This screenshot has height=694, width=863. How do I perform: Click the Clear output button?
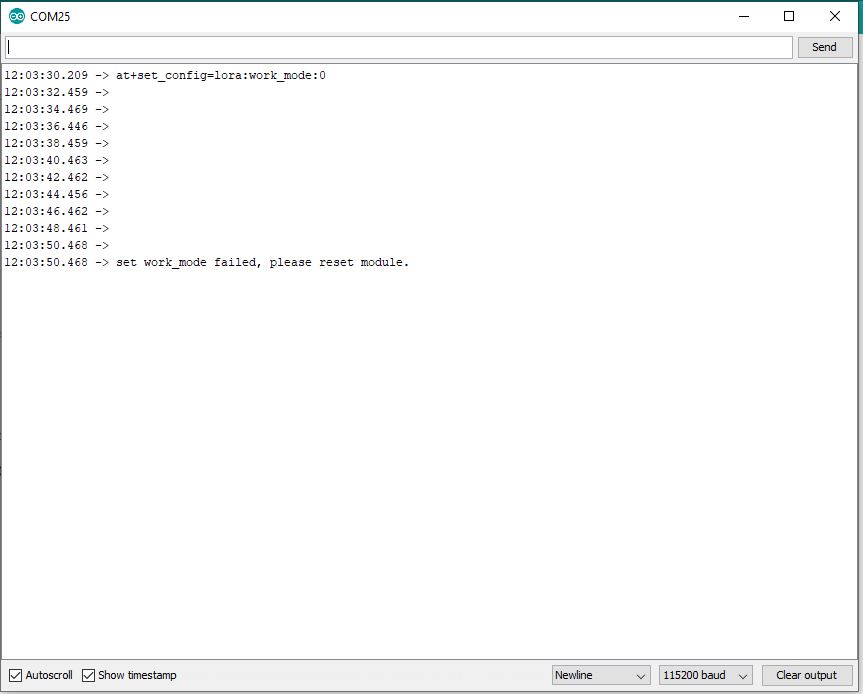(806, 675)
